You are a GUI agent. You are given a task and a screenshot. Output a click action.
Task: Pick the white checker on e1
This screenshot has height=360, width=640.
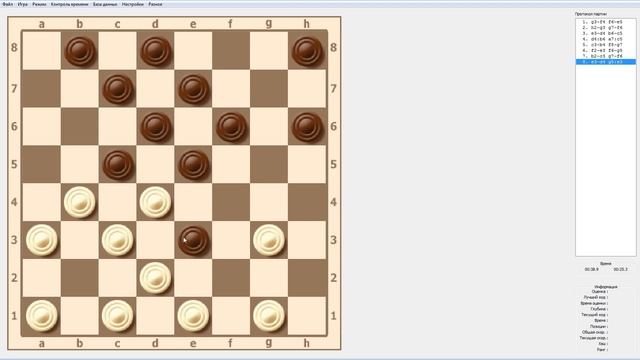(193, 316)
